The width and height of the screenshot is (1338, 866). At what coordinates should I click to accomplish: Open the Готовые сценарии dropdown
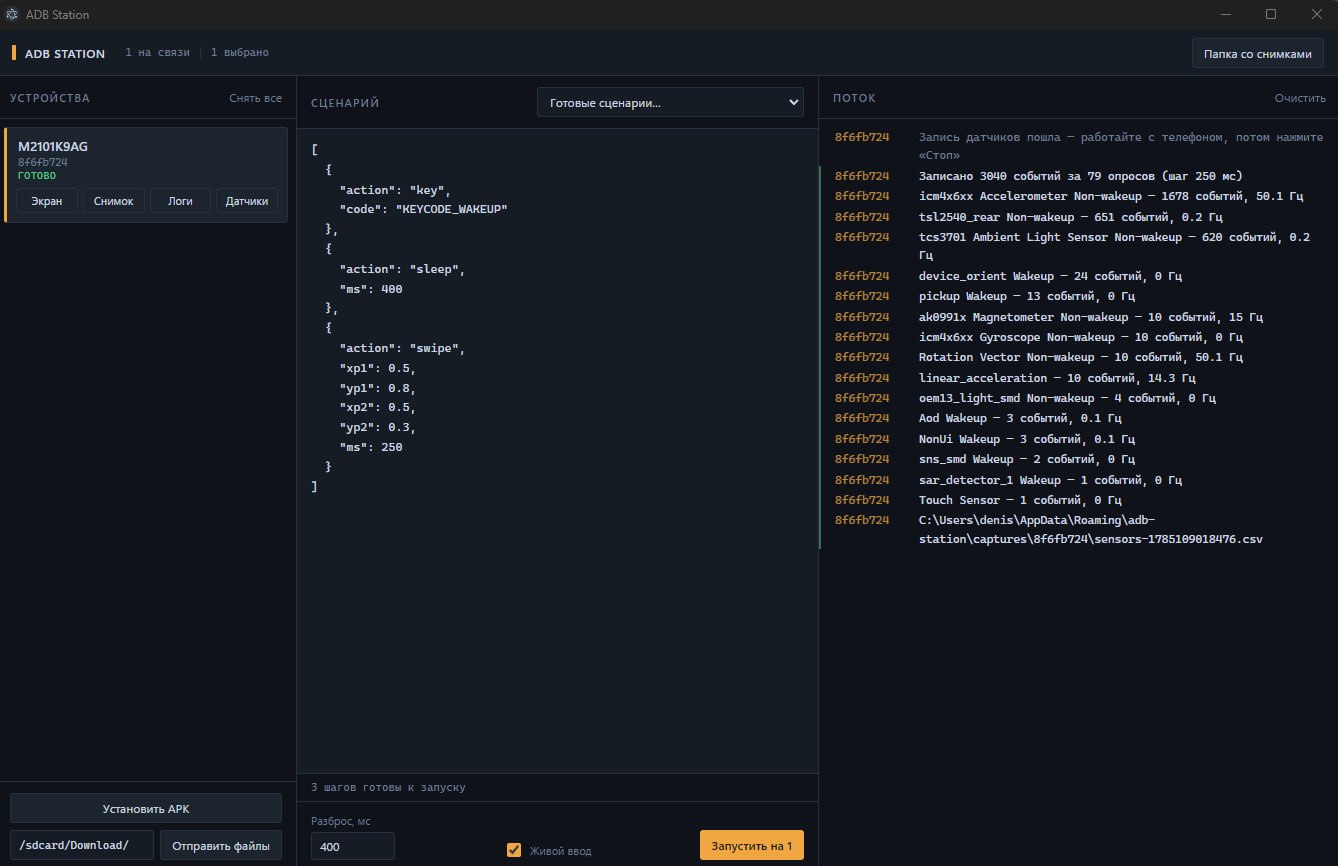pos(670,102)
